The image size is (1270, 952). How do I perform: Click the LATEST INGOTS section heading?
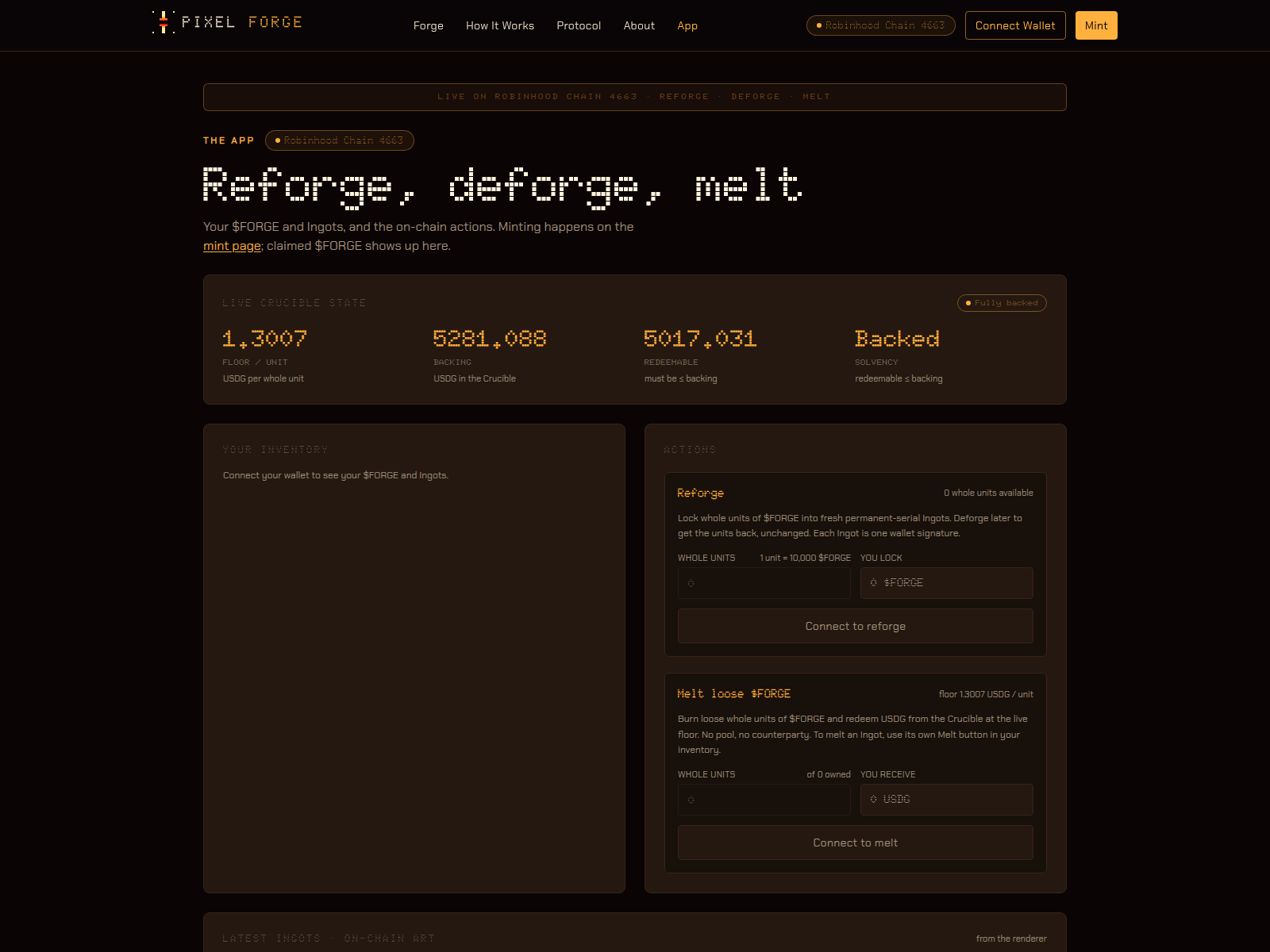click(x=329, y=939)
